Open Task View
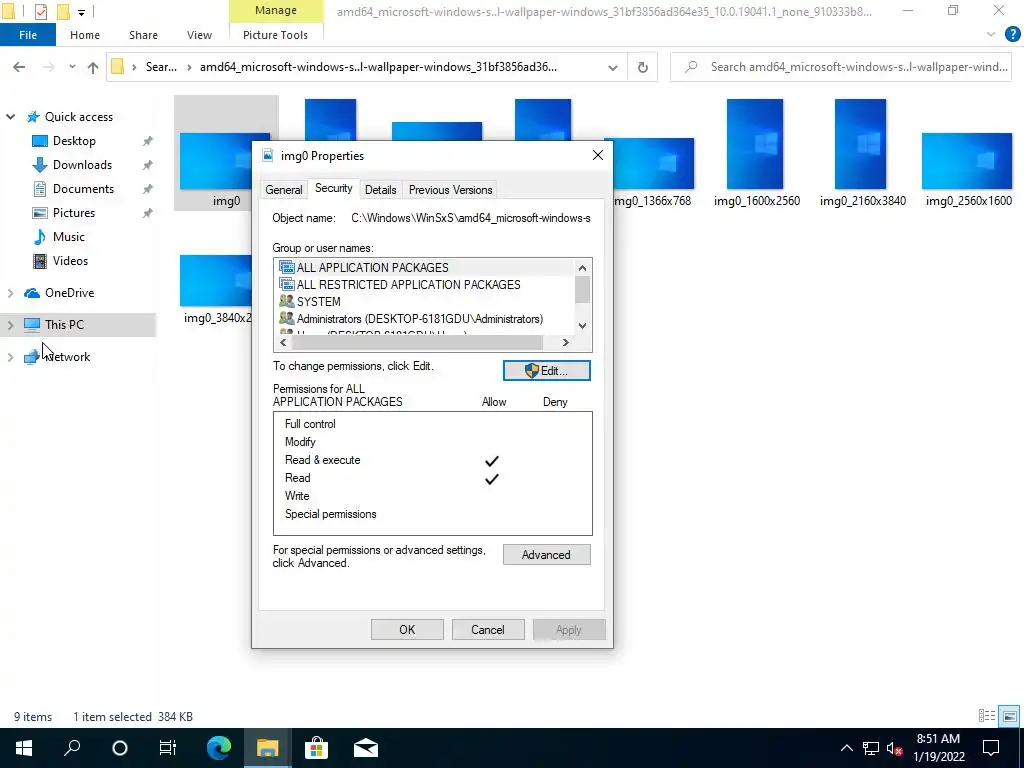 (168, 748)
